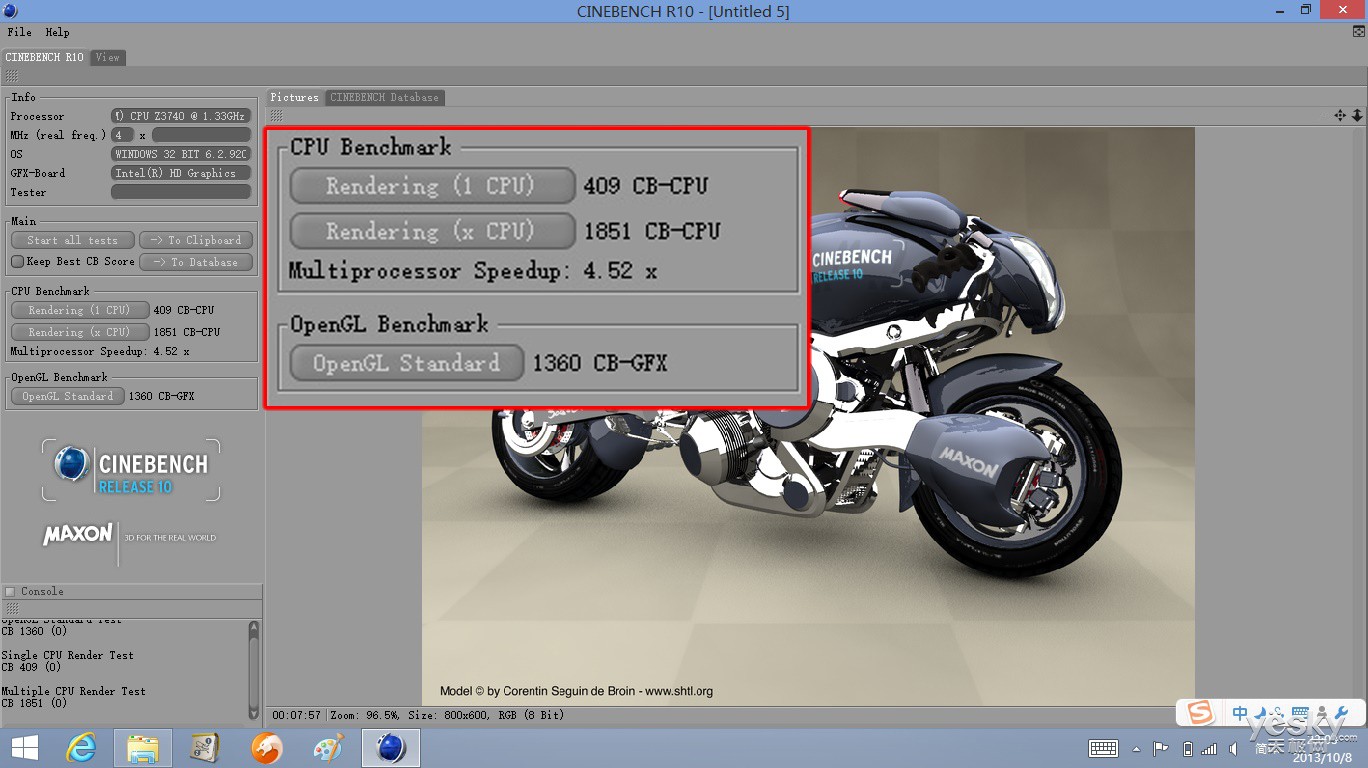Screen dimensions: 1368x768
Task: Click the grip handle under the Console header
Action: pos(11,608)
